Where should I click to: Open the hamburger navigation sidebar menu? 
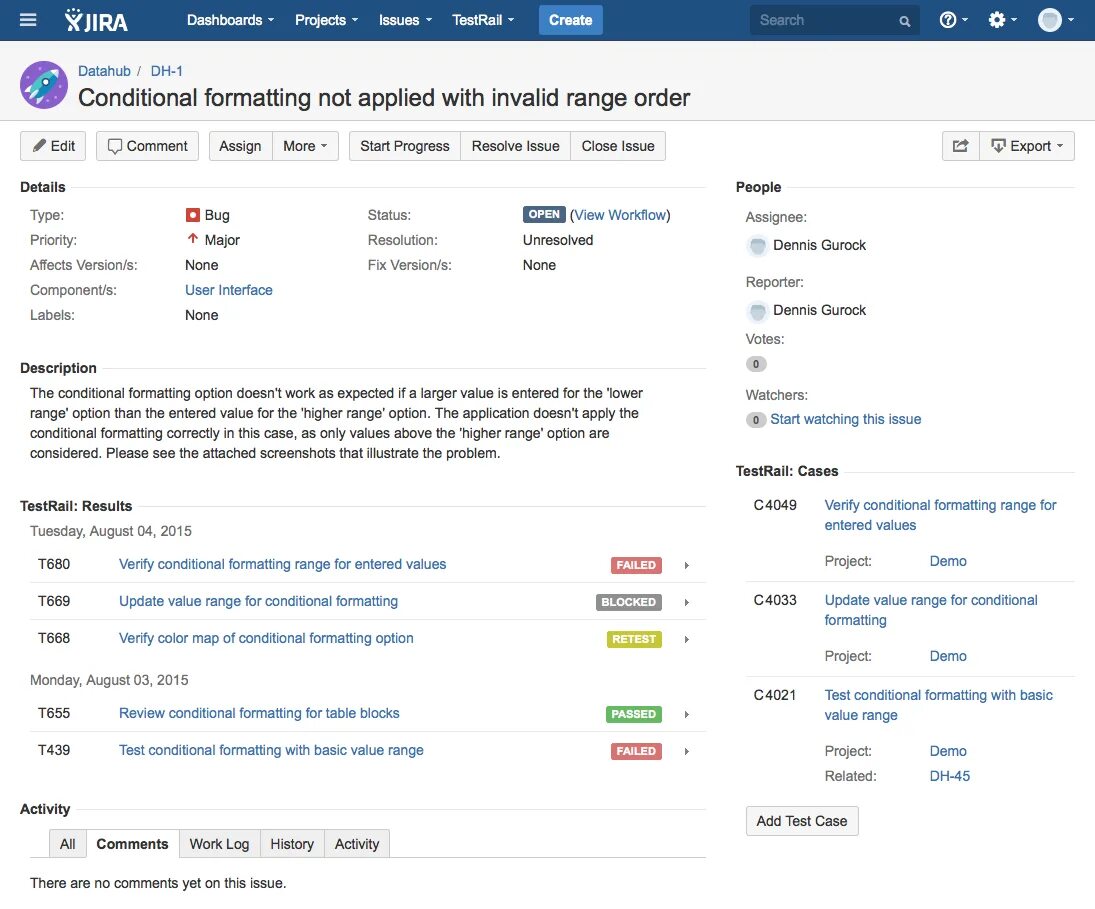tap(27, 19)
